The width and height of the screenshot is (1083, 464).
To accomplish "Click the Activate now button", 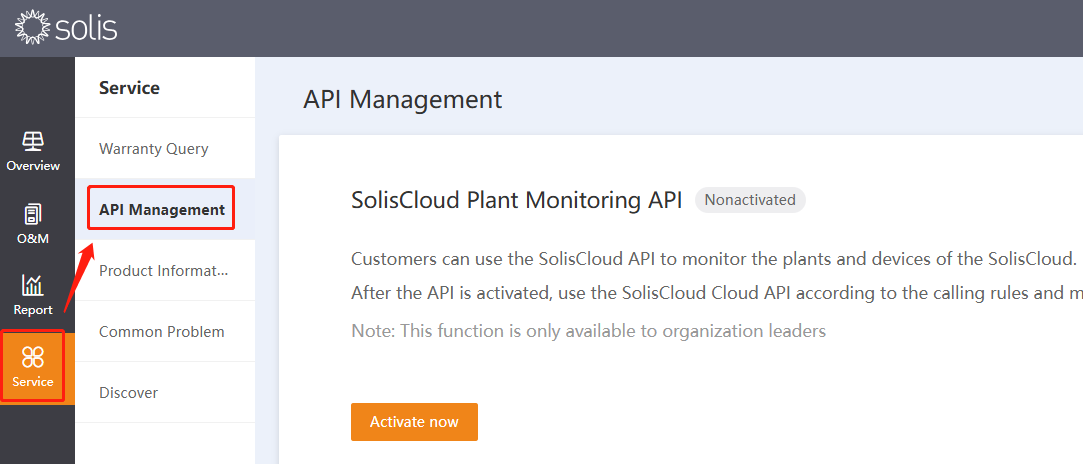I will pyautogui.click(x=414, y=422).
